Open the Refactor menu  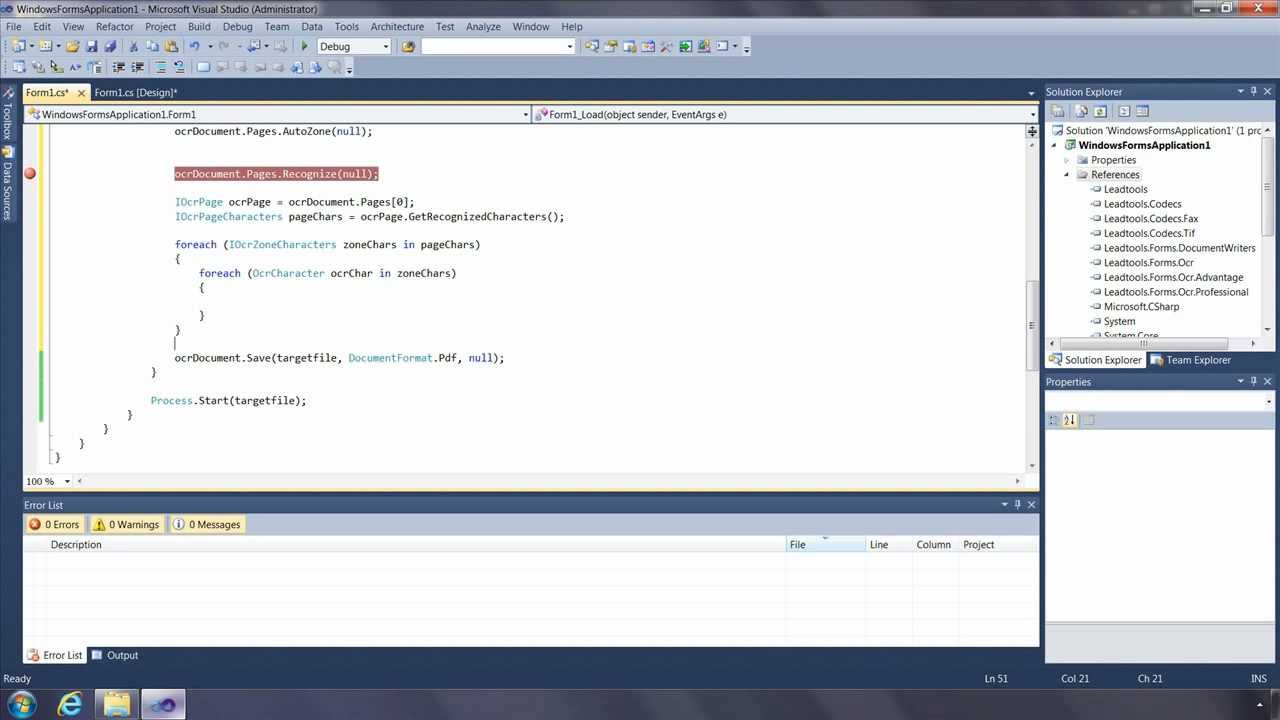click(x=115, y=27)
